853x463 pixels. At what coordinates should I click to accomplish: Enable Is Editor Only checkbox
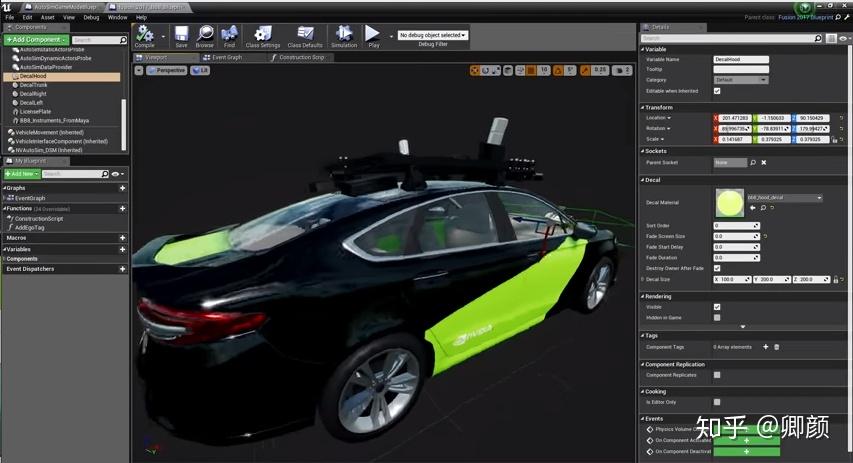(x=717, y=402)
